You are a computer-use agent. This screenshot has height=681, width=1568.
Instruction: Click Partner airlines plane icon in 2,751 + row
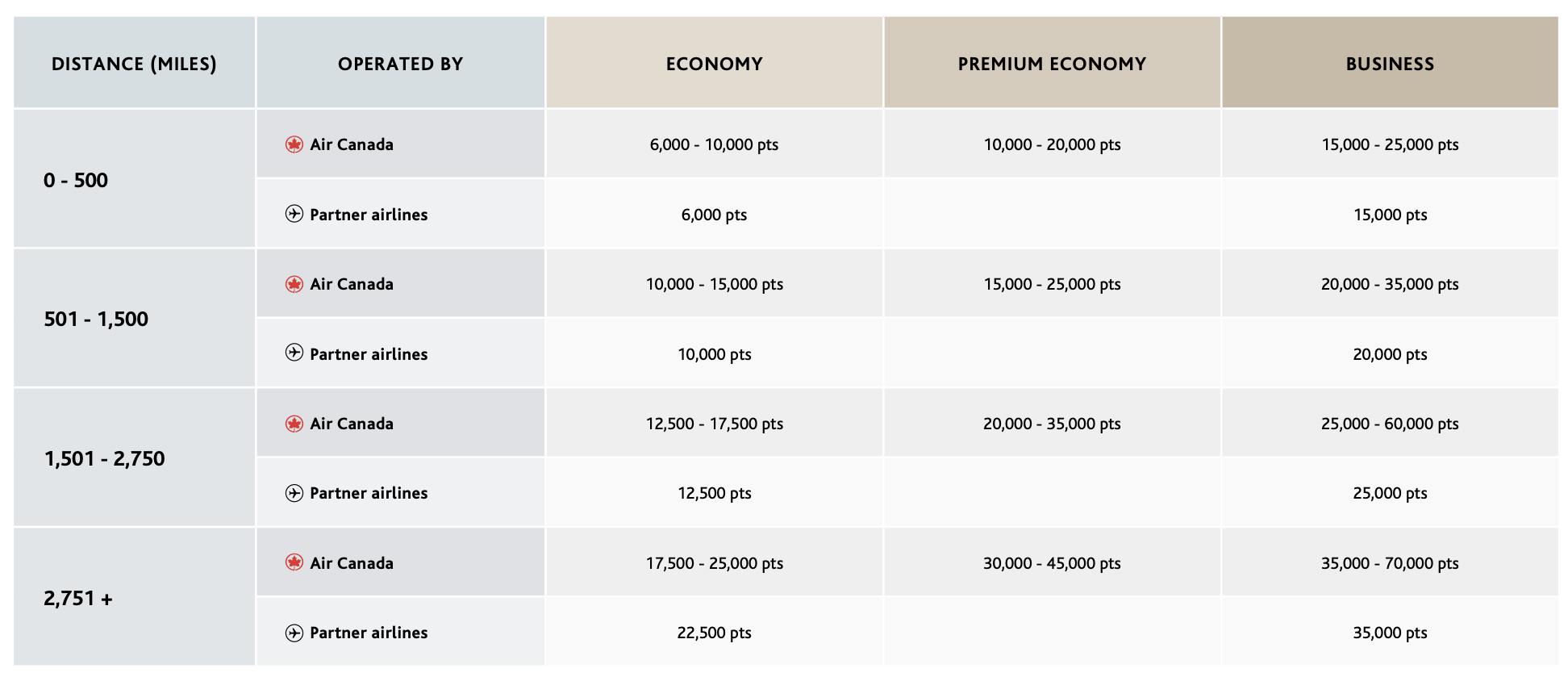click(x=294, y=633)
